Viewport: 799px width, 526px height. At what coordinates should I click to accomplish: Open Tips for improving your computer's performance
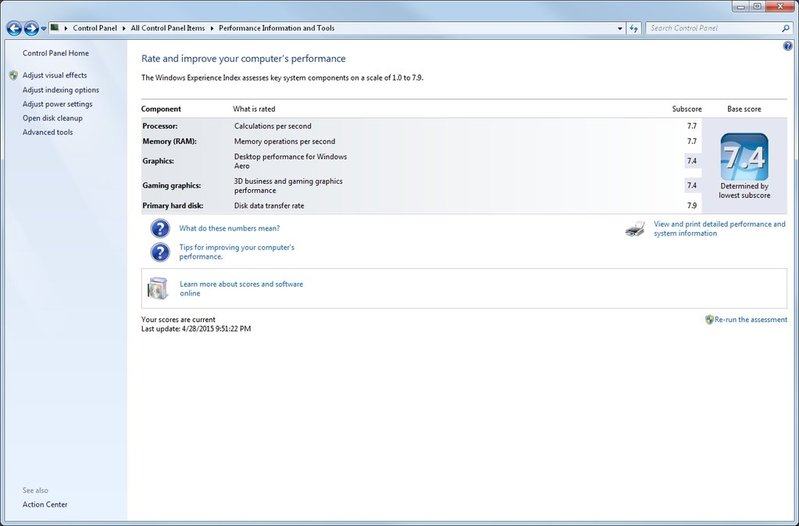click(236, 252)
